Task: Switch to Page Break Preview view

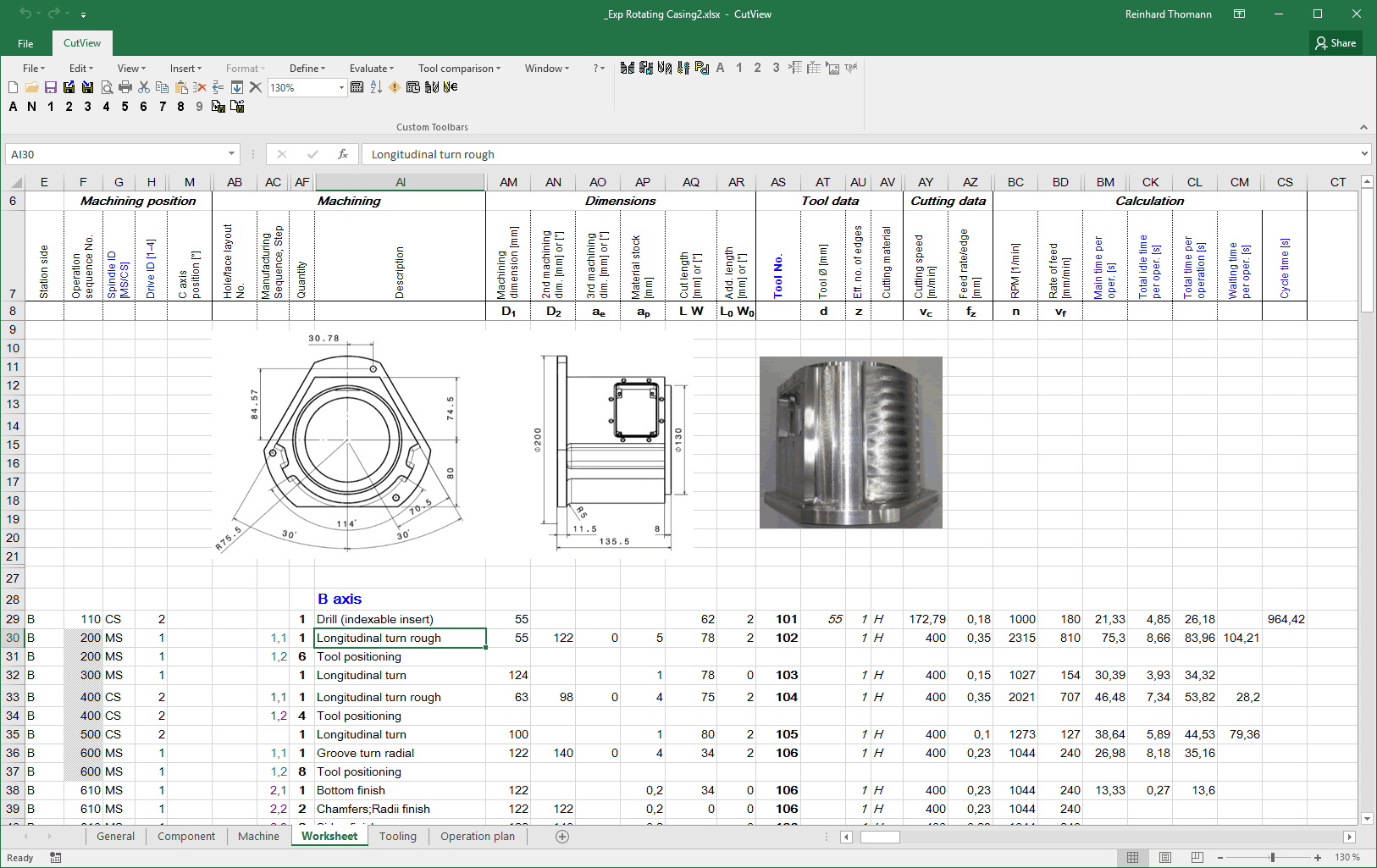Action: click(x=1197, y=858)
